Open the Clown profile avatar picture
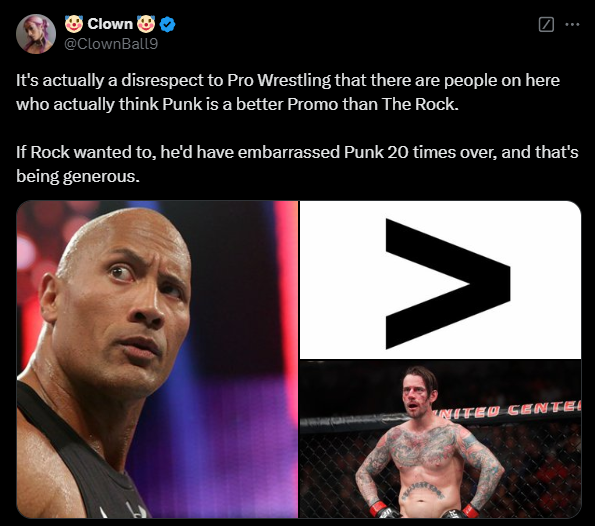This screenshot has width=595, height=526. click(36, 34)
